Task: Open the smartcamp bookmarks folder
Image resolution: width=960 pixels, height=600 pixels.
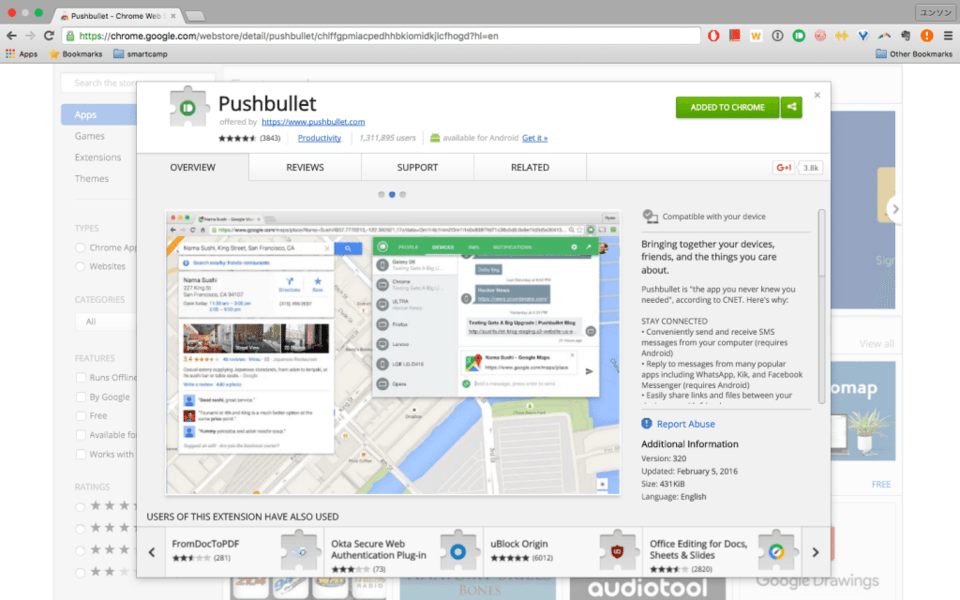Action: [140, 54]
